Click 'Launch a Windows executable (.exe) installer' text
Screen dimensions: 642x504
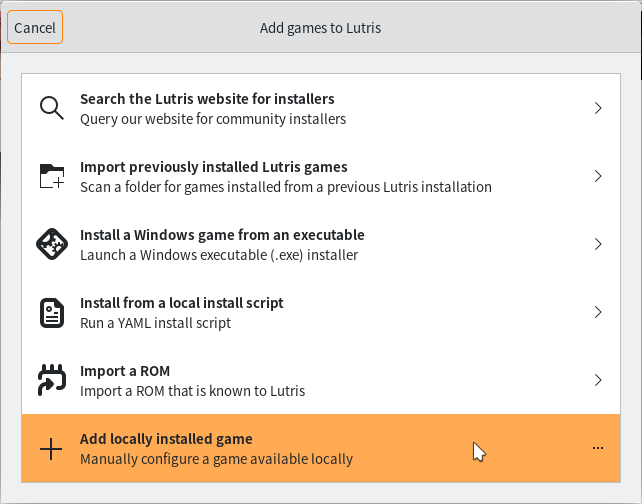(219, 255)
